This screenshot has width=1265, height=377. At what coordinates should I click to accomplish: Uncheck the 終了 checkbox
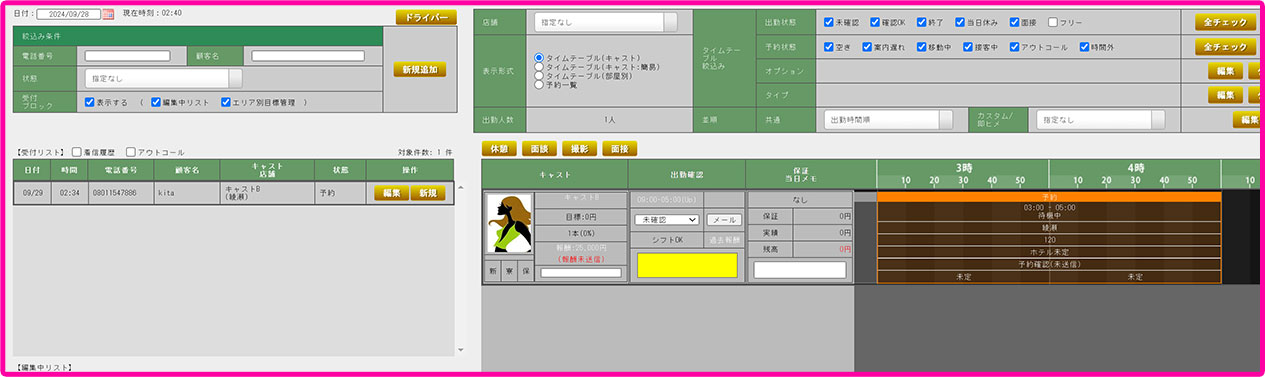click(x=922, y=22)
